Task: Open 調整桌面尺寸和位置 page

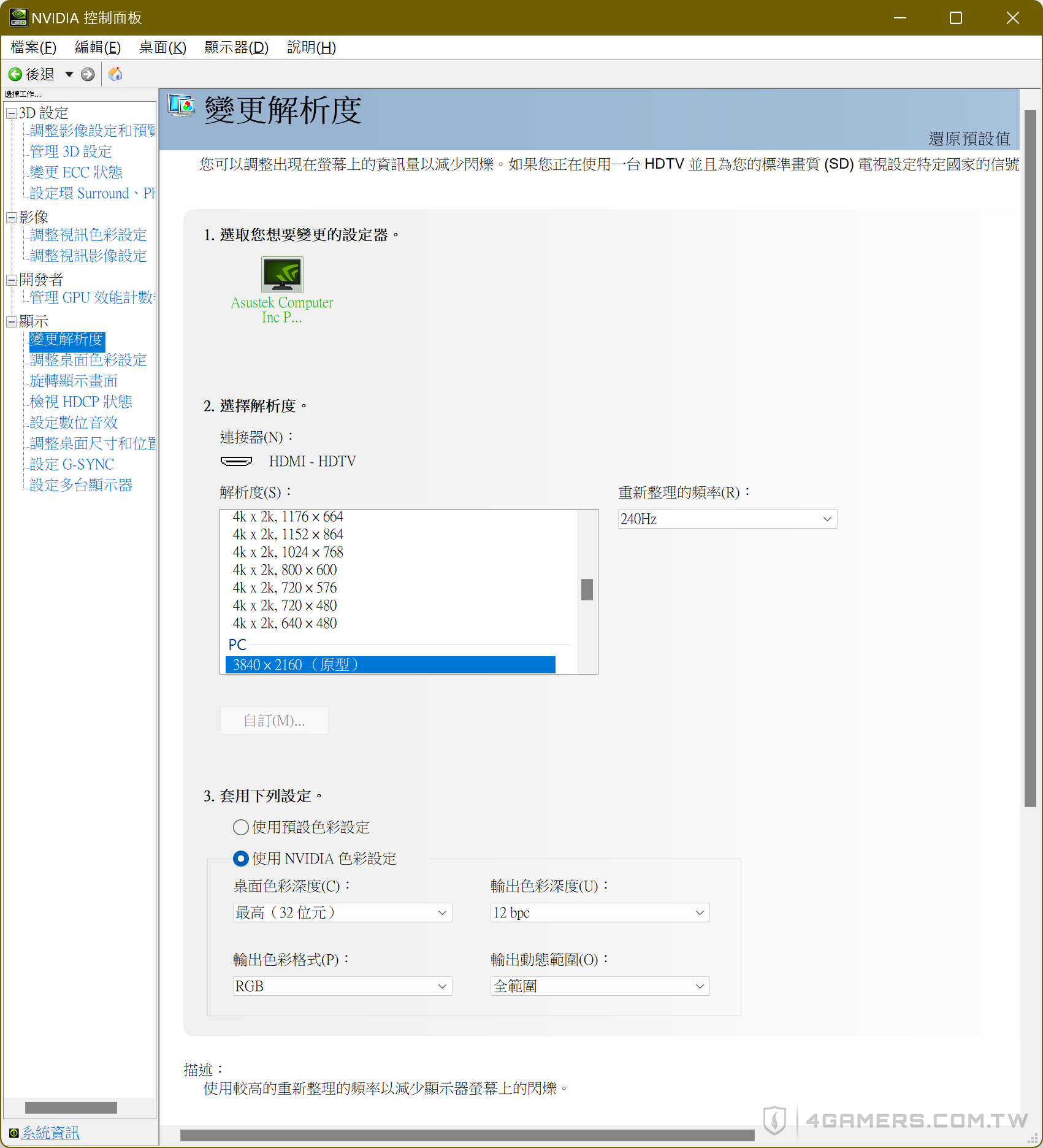Action: click(x=93, y=443)
